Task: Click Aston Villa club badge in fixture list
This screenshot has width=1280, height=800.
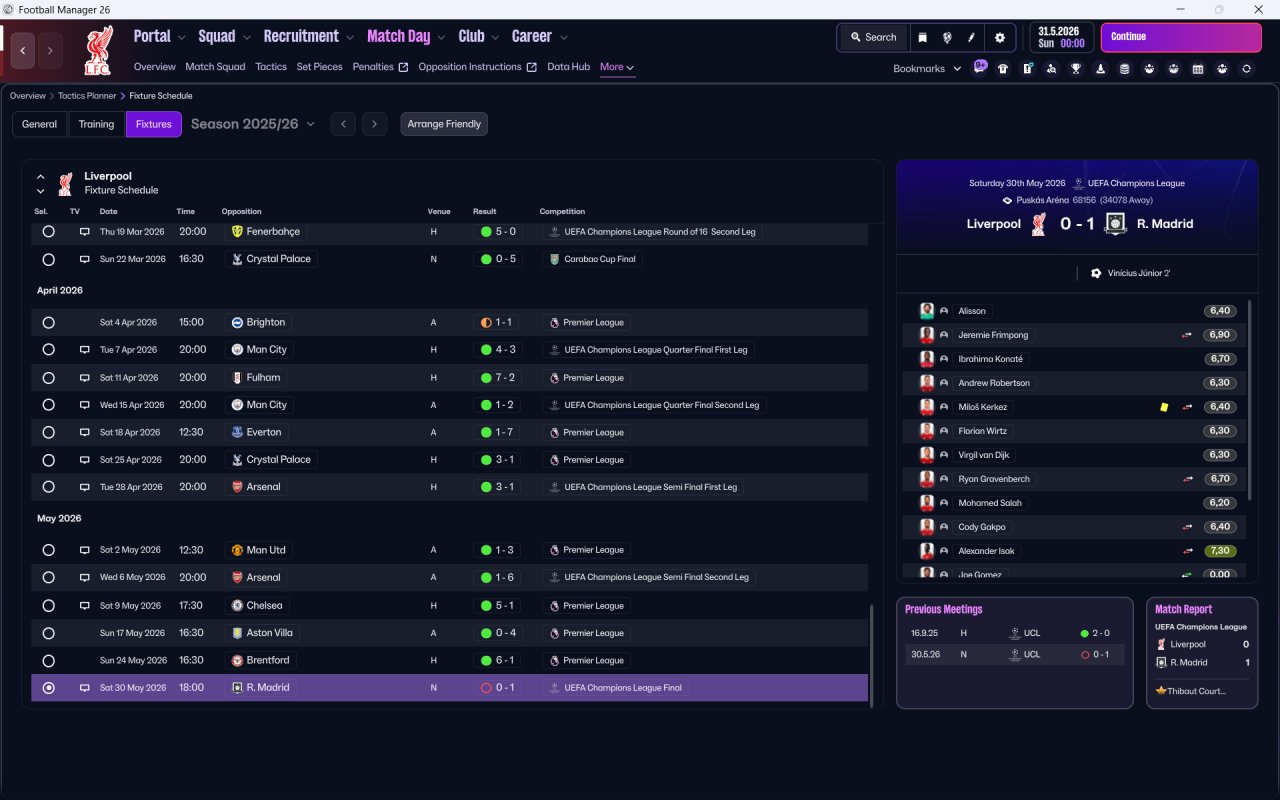Action: tap(237, 633)
